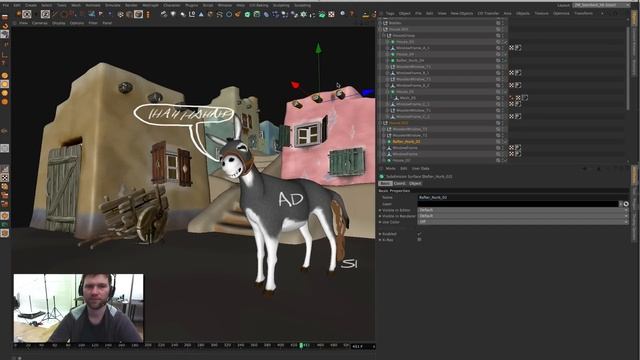This screenshot has height=360, width=640.
Task: Click the current frame number field beside timeline
Action: tap(363, 347)
